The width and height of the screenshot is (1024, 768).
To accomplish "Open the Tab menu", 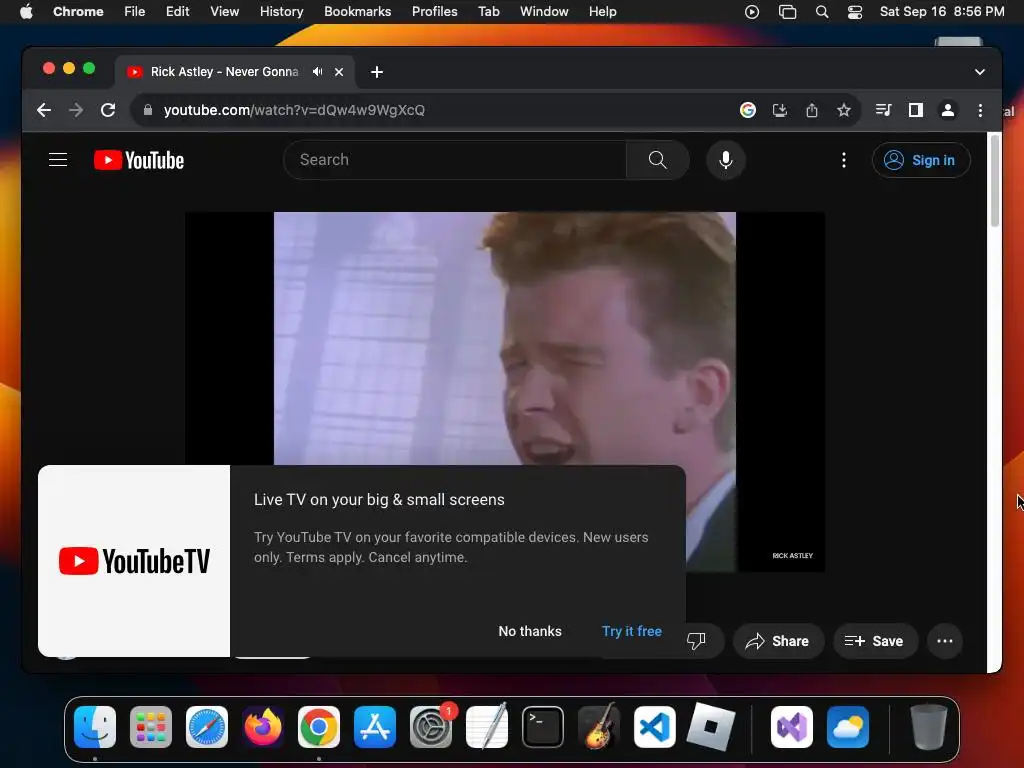I will click(488, 12).
